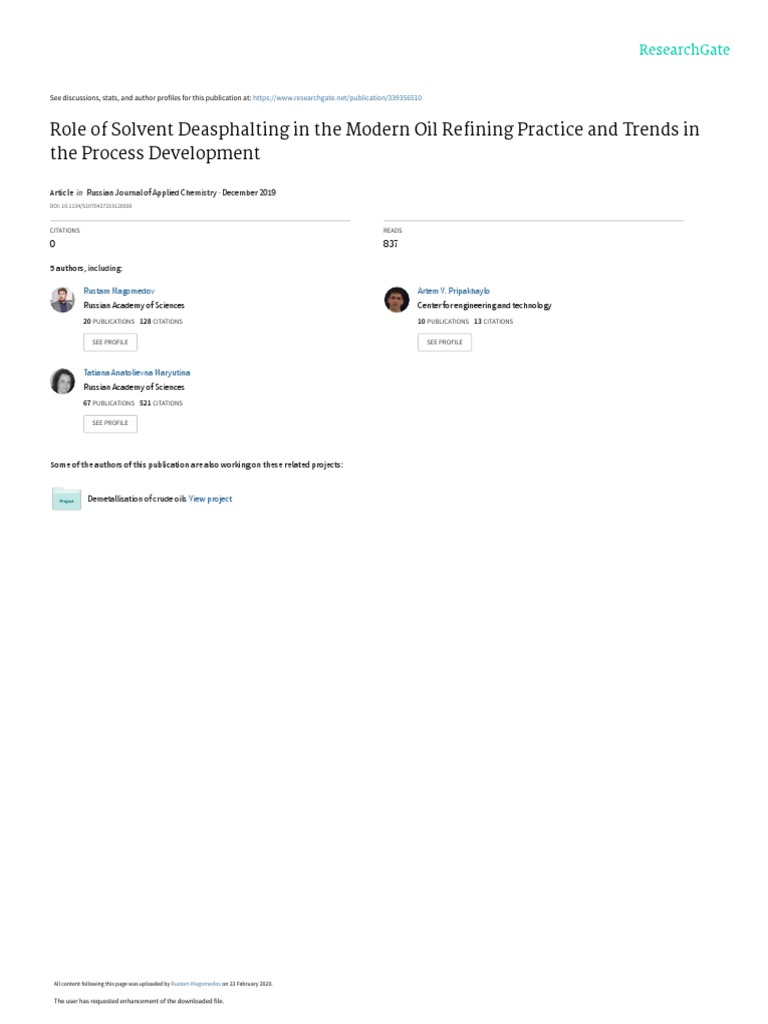The image size is (768, 1024).
Task: Click the teal Project icon
Action: 66,499
